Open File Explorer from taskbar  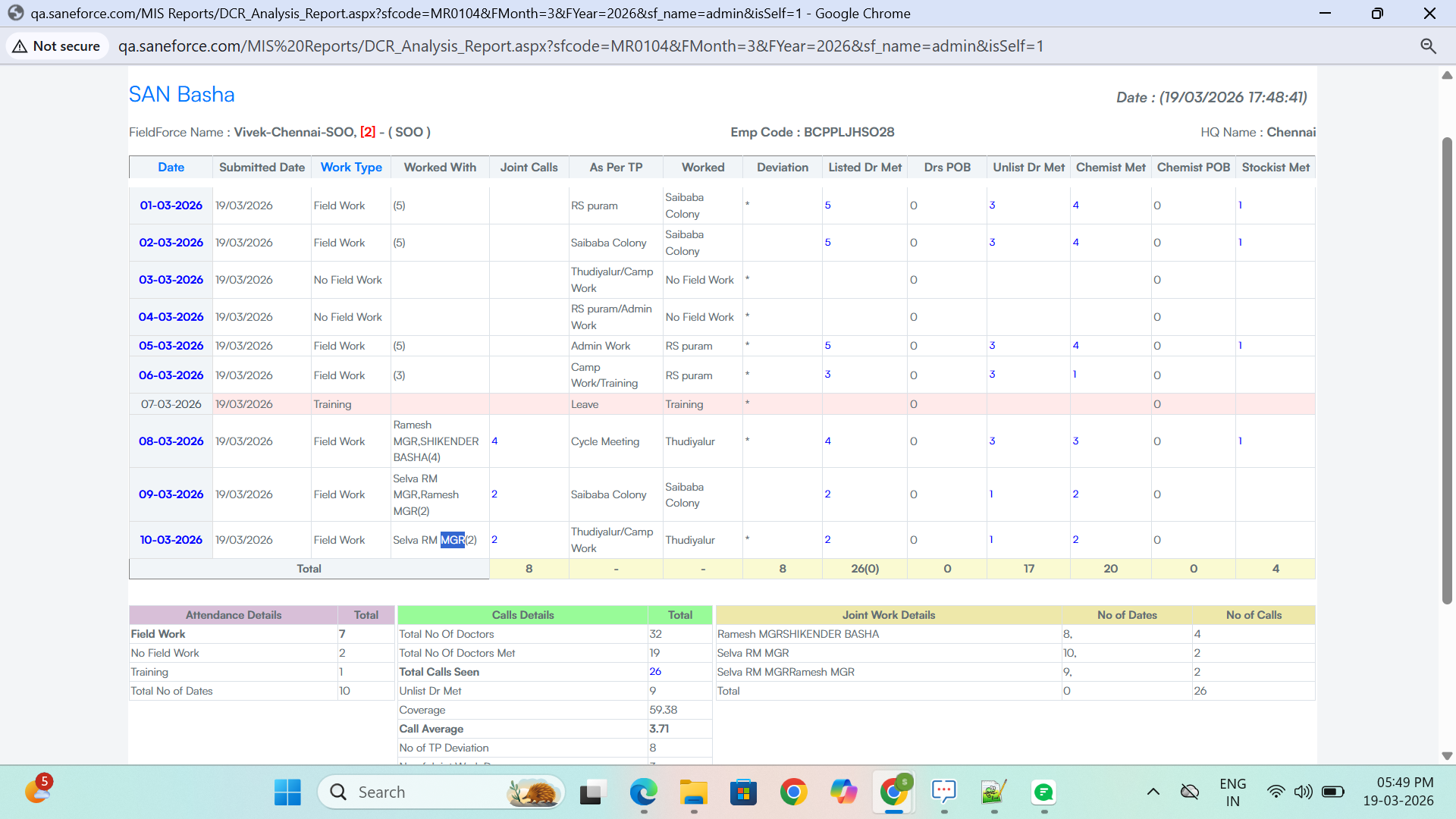(x=693, y=792)
